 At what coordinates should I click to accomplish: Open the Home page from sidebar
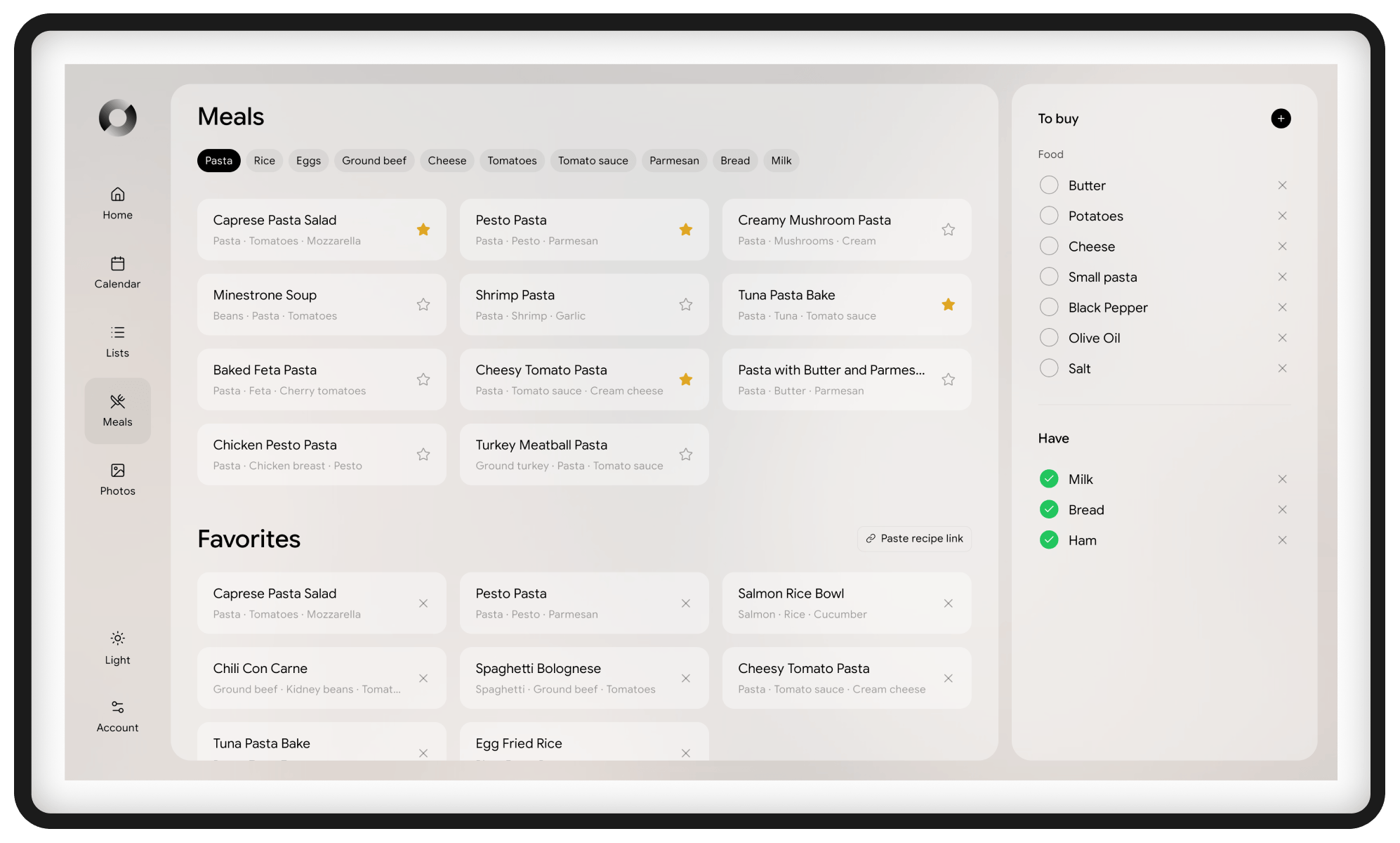coord(117,204)
